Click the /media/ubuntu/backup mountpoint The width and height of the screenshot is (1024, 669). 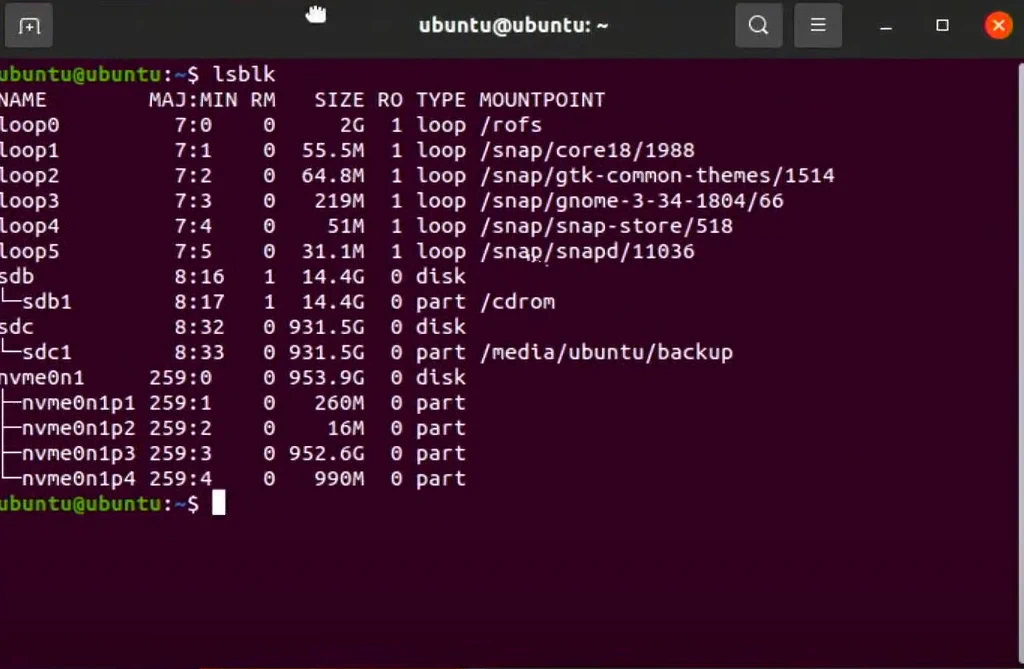(x=606, y=352)
